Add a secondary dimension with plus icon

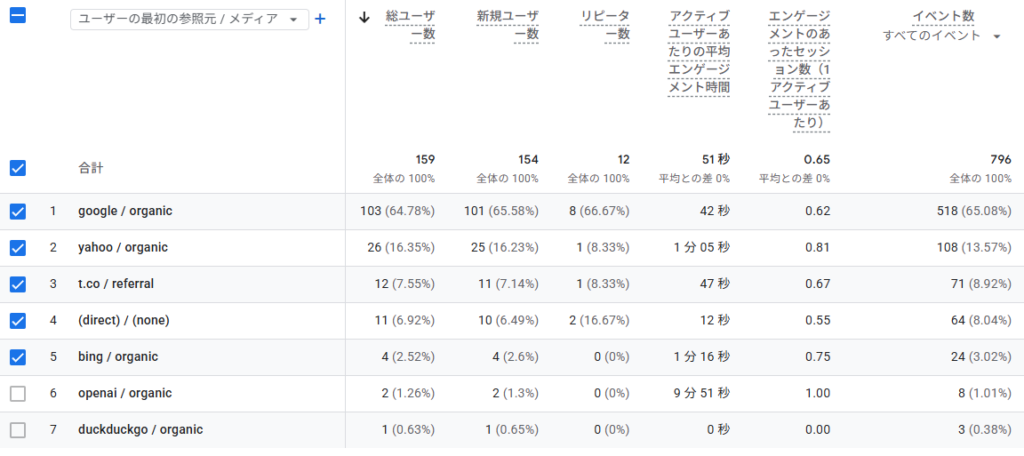[x=320, y=19]
